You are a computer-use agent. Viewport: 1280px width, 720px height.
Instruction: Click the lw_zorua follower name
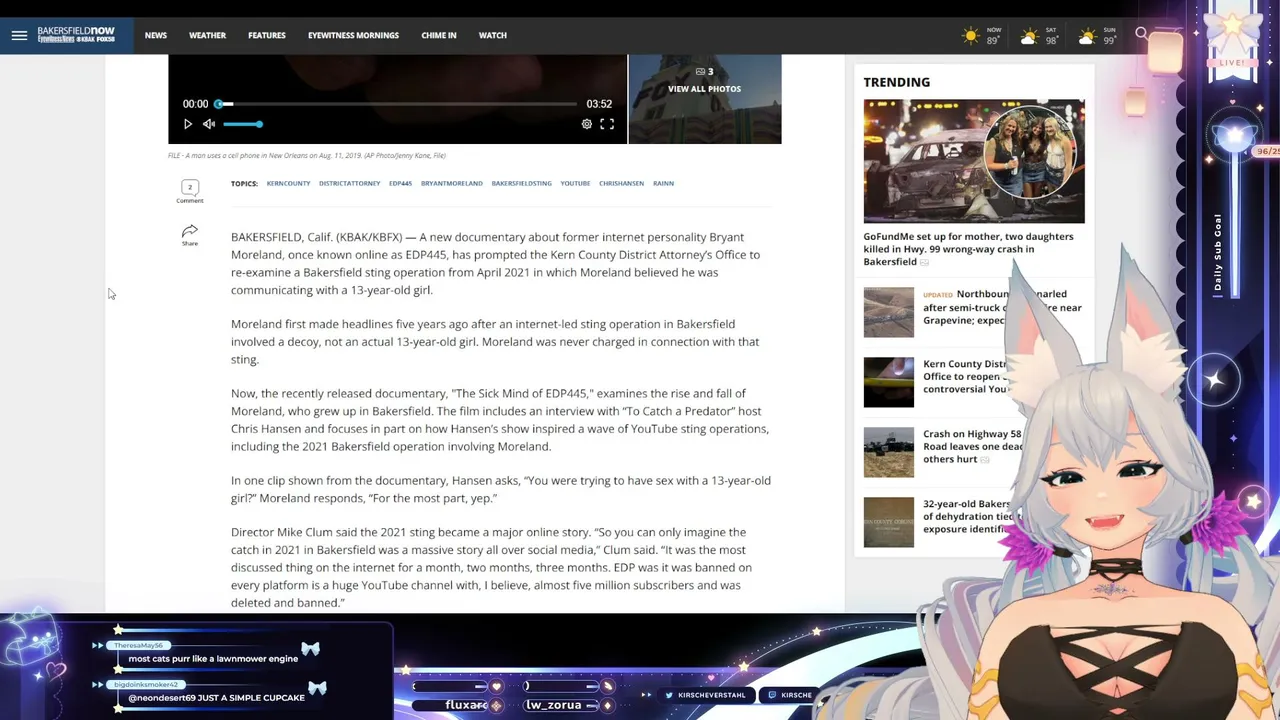point(553,705)
